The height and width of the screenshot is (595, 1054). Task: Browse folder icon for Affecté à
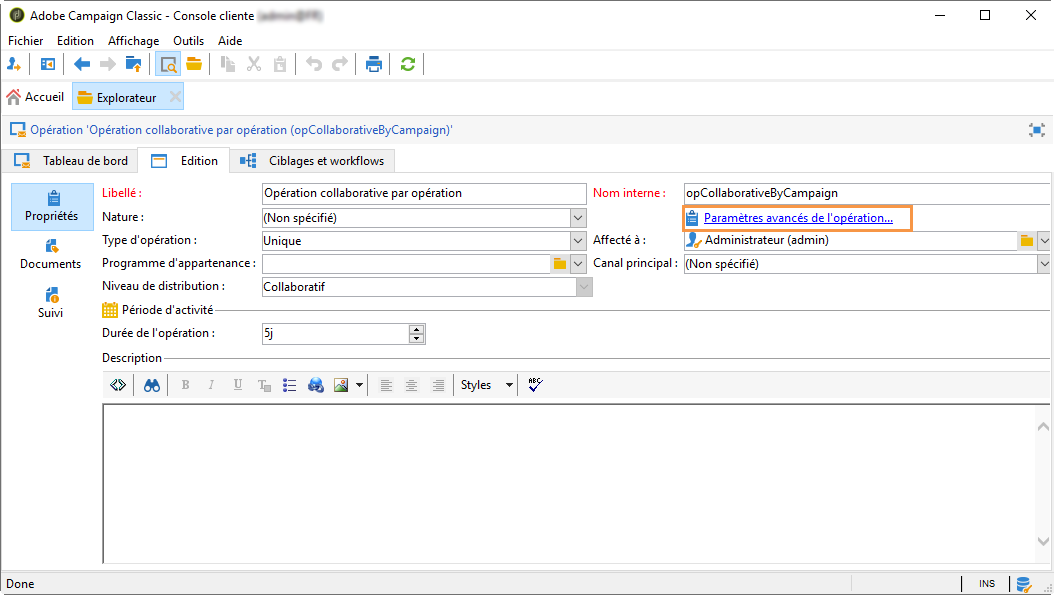tap(1026, 241)
